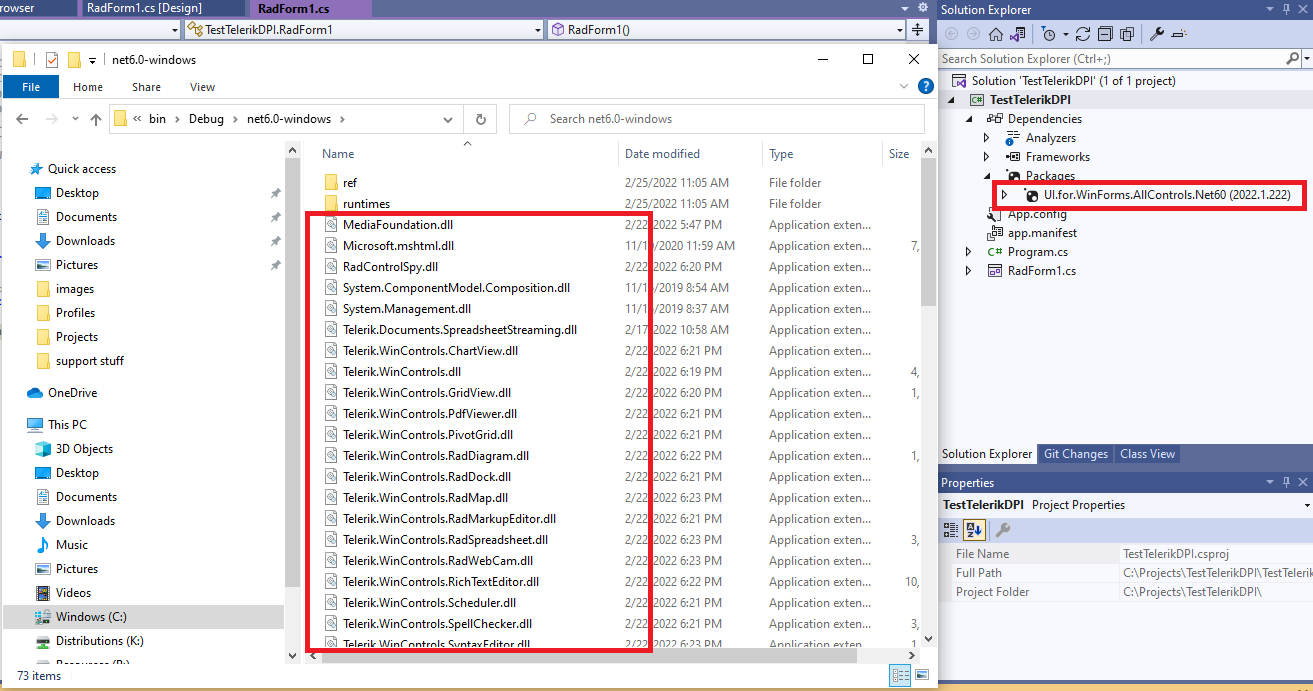
Task: Open Home ribbon tab in Explorer
Action: pos(88,88)
